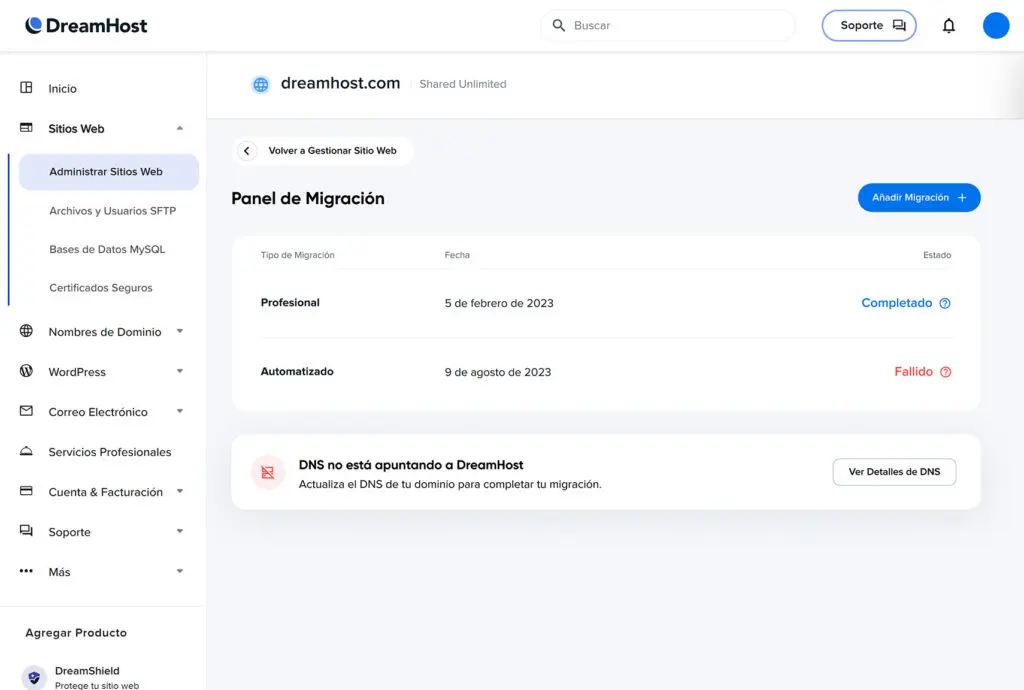
Task: Click the Completado status link
Action: [x=897, y=303]
